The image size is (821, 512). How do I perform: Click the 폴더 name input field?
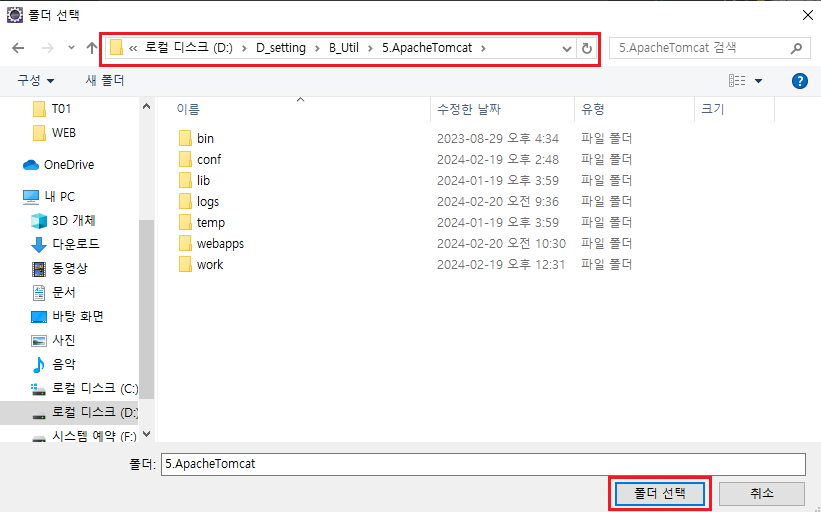point(483,464)
